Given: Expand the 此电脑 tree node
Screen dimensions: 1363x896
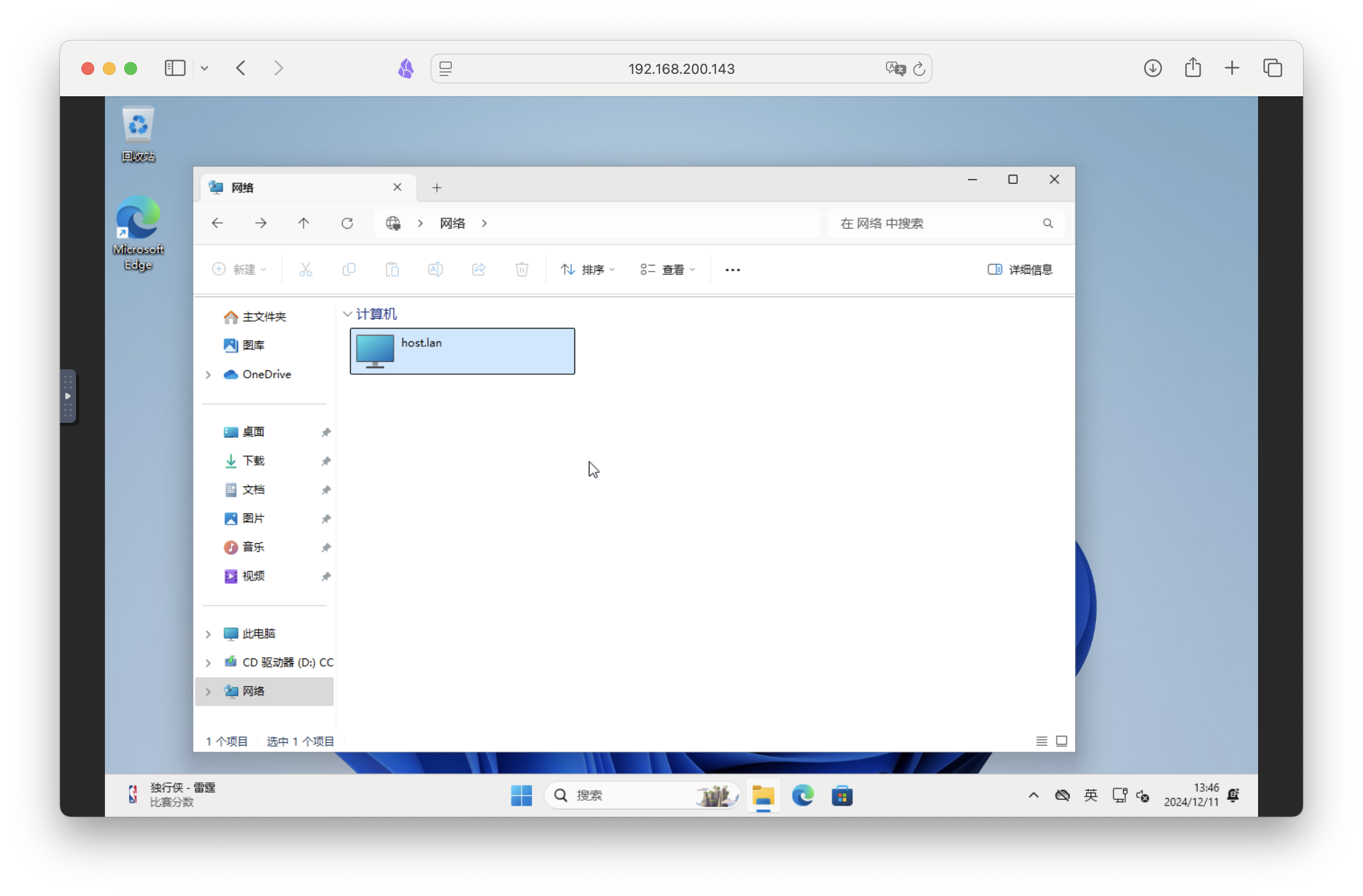Looking at the screenshot, I should 208,634.
